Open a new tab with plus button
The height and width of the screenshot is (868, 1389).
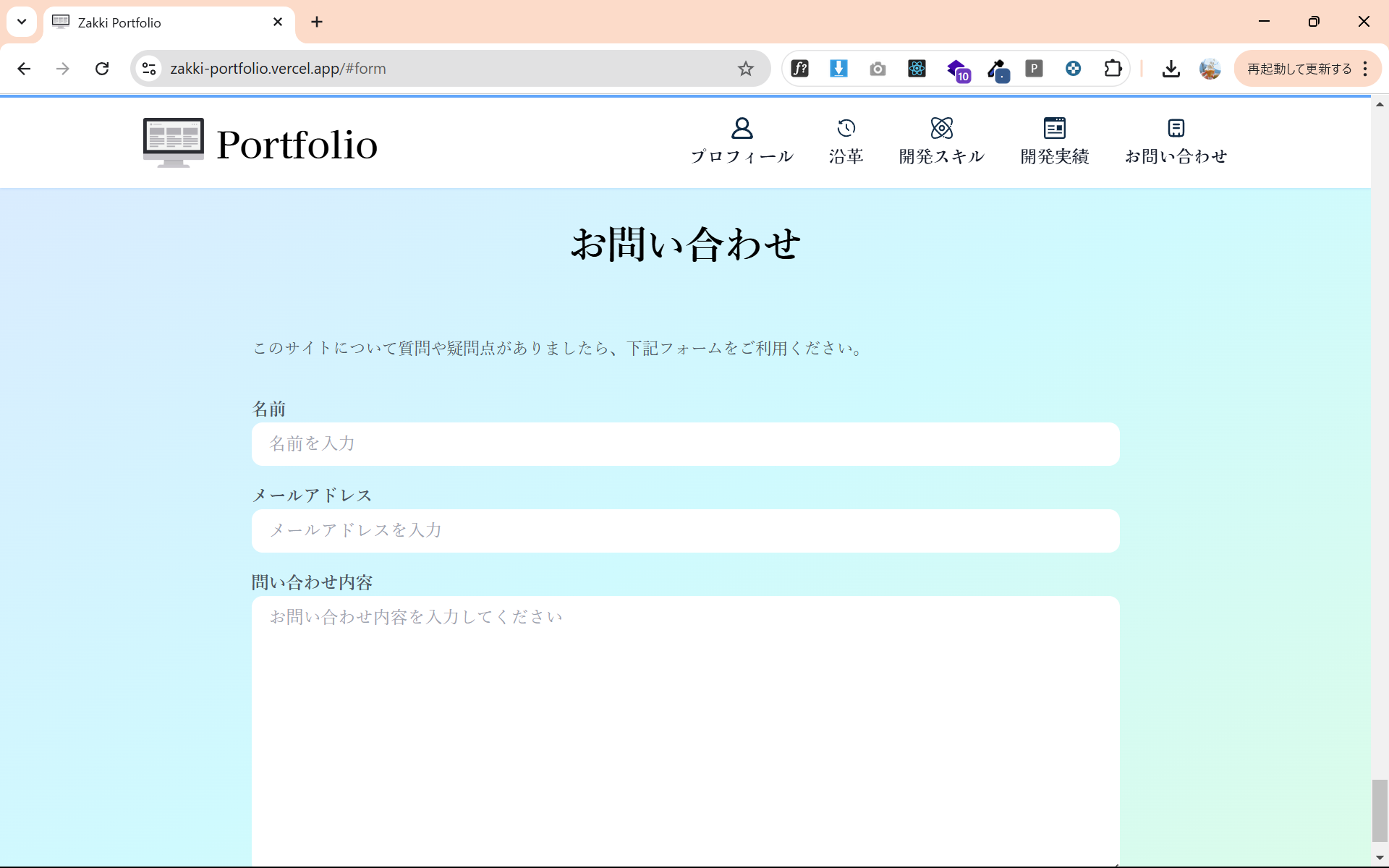[x=317, y=22]
